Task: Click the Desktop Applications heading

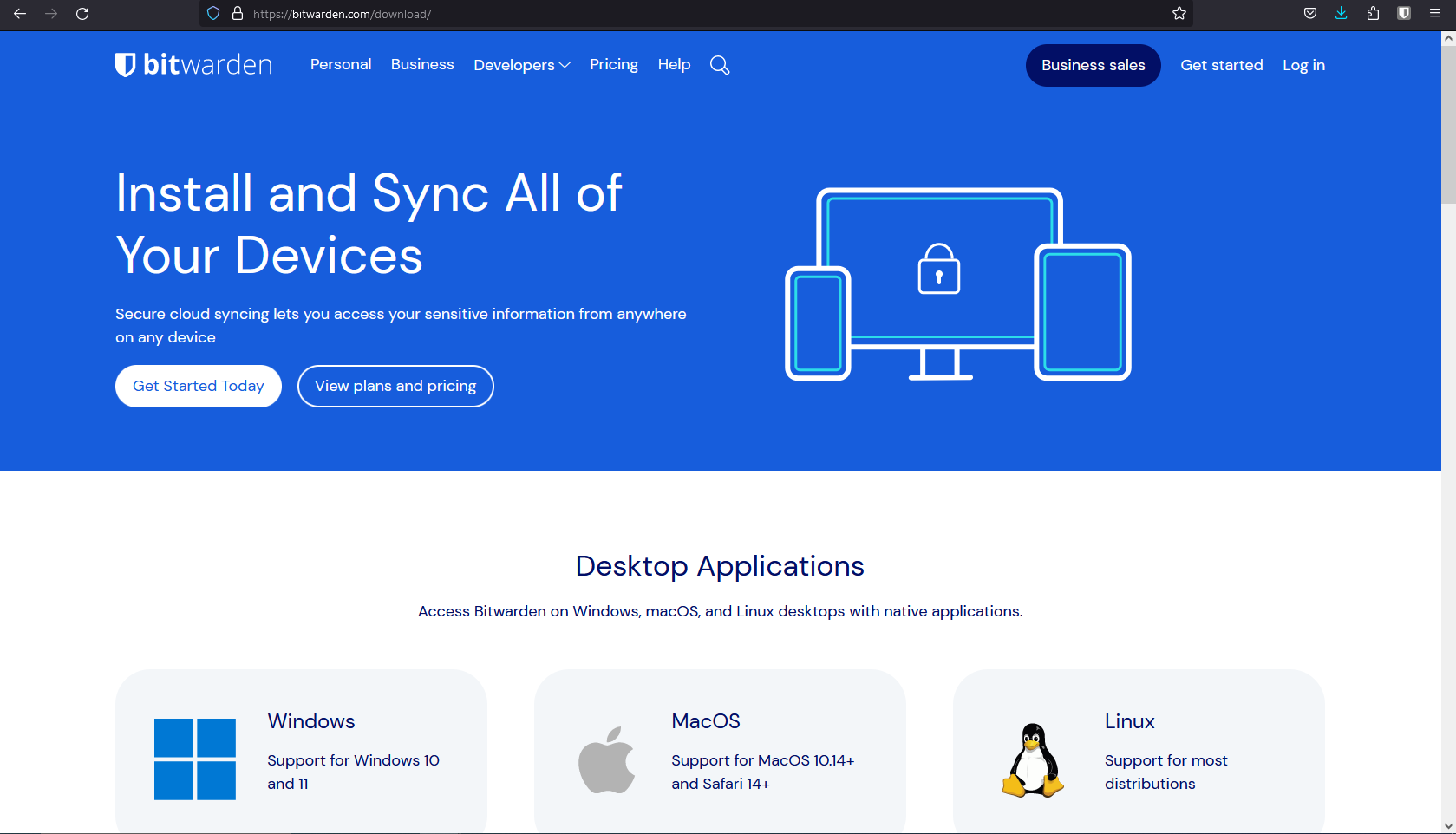Action: point(720,566)
